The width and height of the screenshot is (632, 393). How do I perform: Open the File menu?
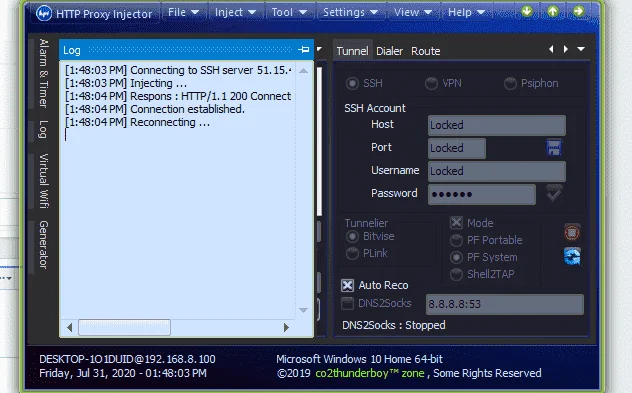pos(183,12)
